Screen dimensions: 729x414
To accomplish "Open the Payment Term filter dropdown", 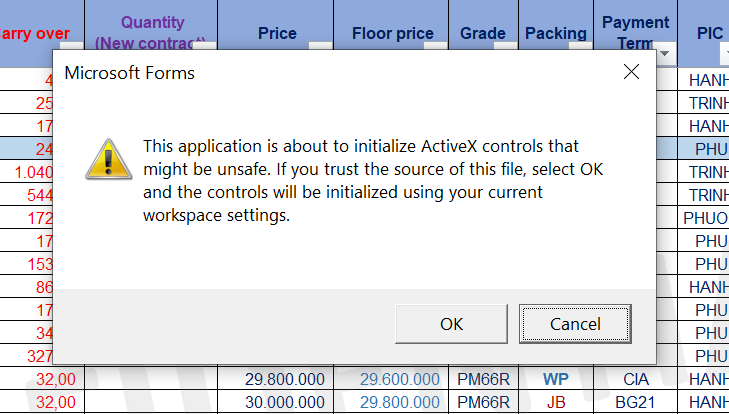I will [665, 53].
